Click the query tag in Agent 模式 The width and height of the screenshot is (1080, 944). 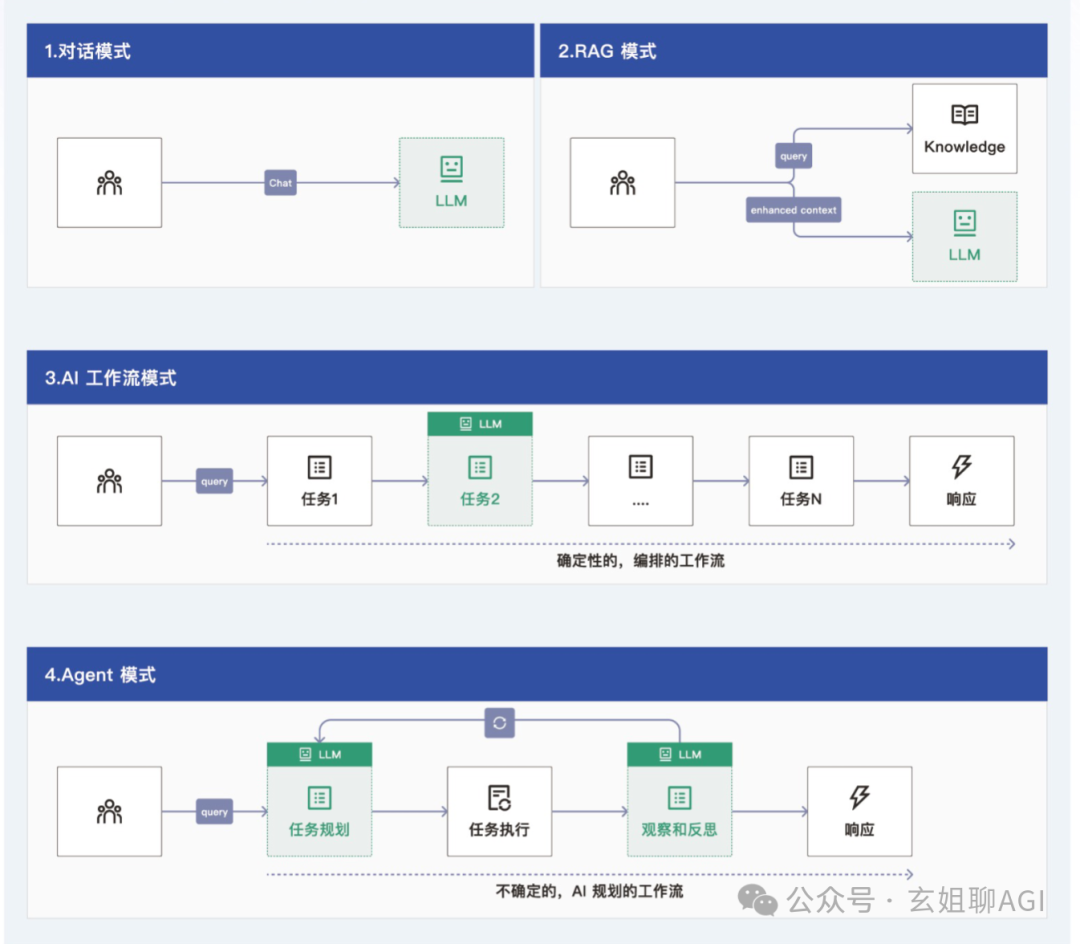coord(214,812)
